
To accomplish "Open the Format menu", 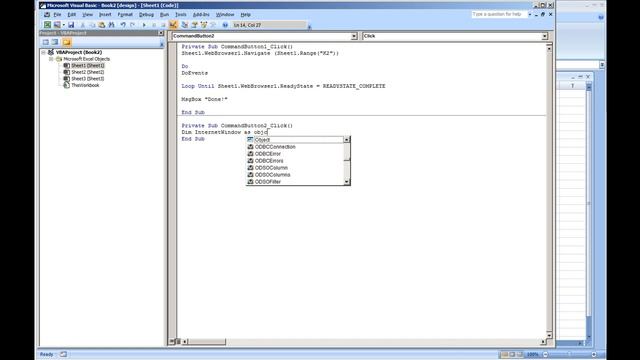I will coord(125,14).
